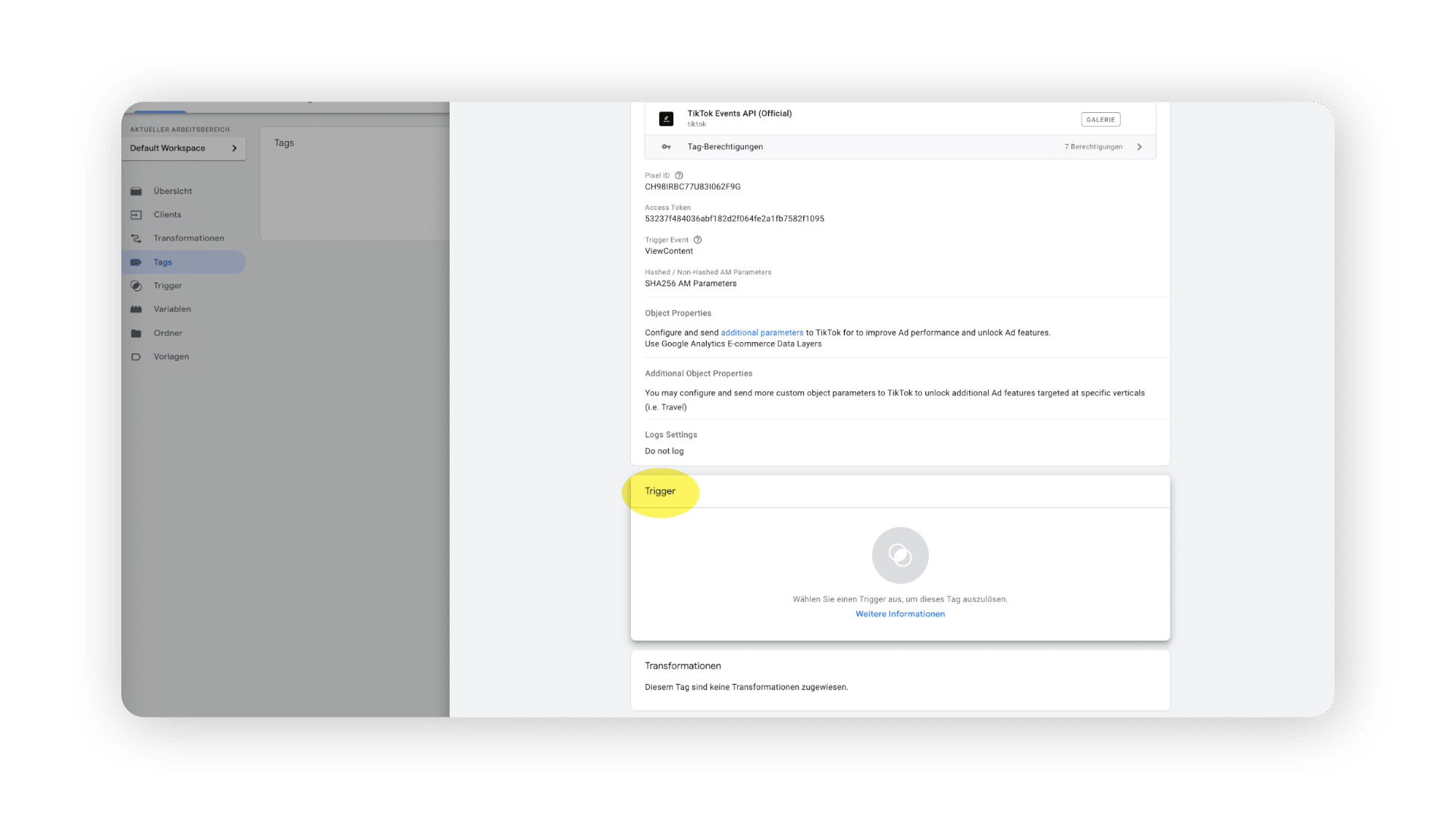Image resolution: width=1456 pixels, height=819 pixels.
Task: Click the Object Properties heading
Action: tap(678, 313)
